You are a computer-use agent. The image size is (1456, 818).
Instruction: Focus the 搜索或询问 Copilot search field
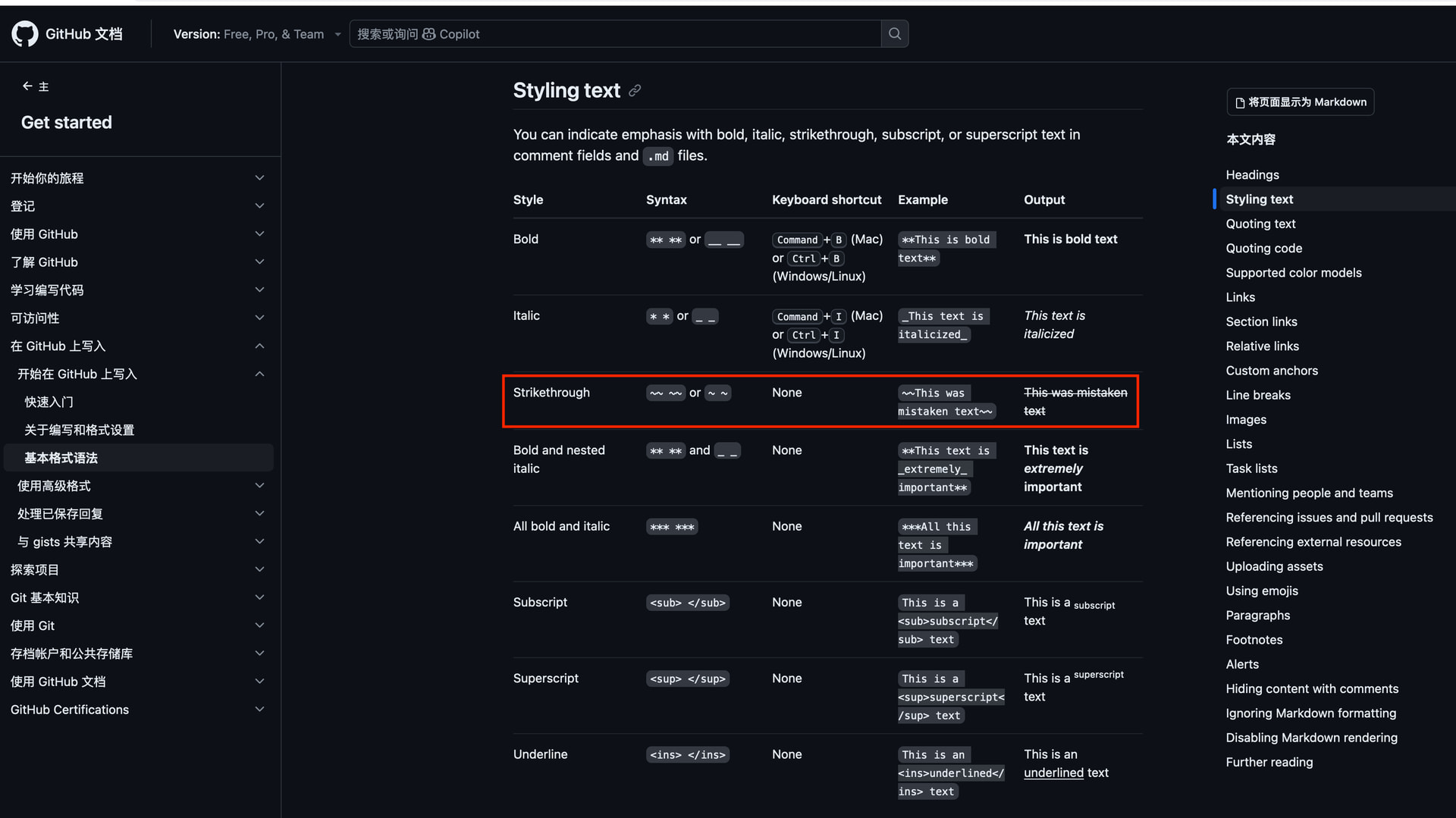point(615,34)
